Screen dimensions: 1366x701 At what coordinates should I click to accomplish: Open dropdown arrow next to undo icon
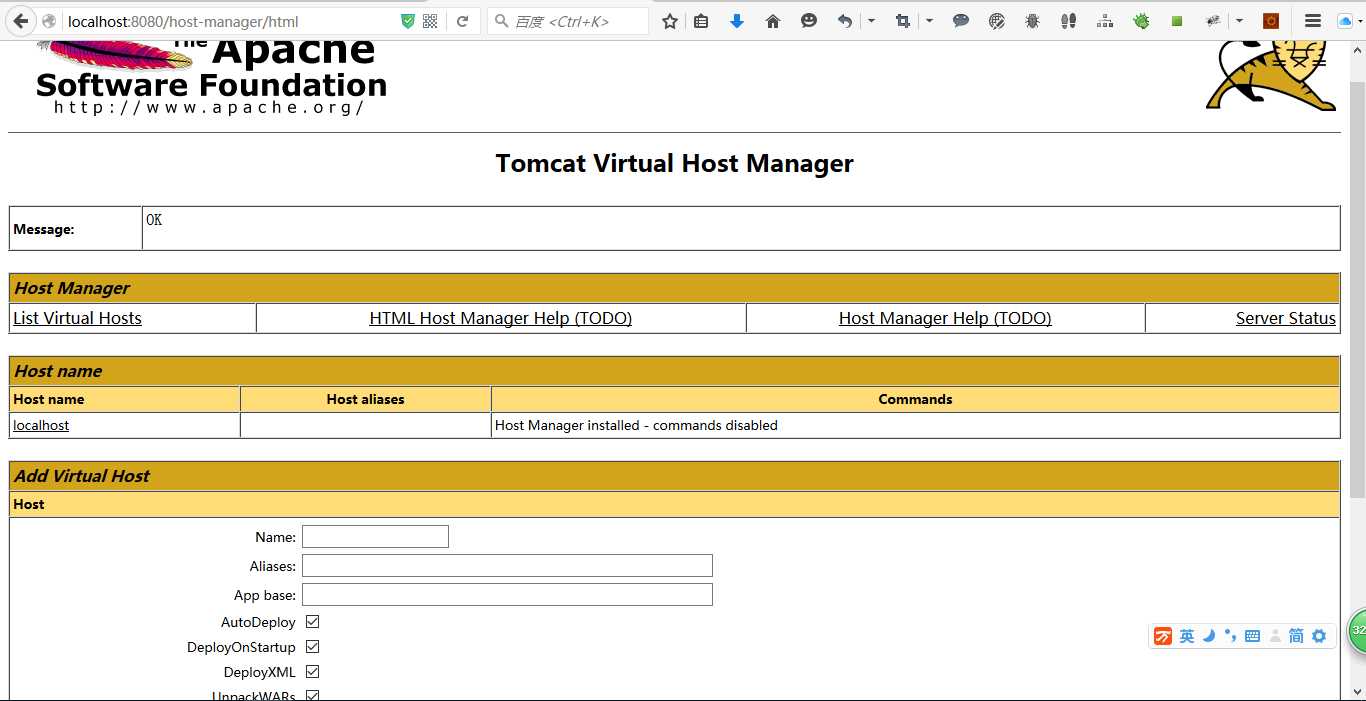[x=871, y=21]
